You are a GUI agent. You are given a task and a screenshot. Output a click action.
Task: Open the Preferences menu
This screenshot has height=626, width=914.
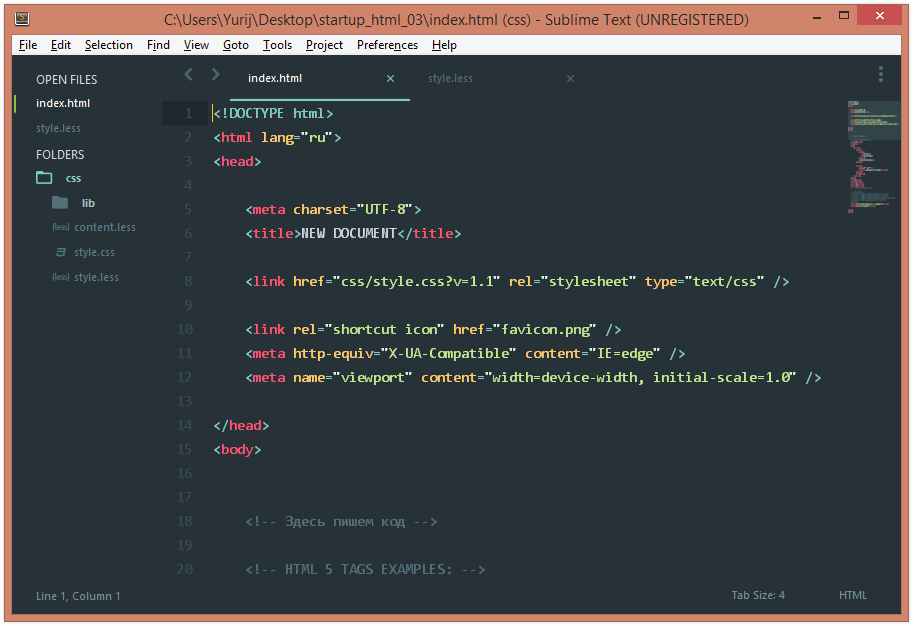[x=387, y=45]
